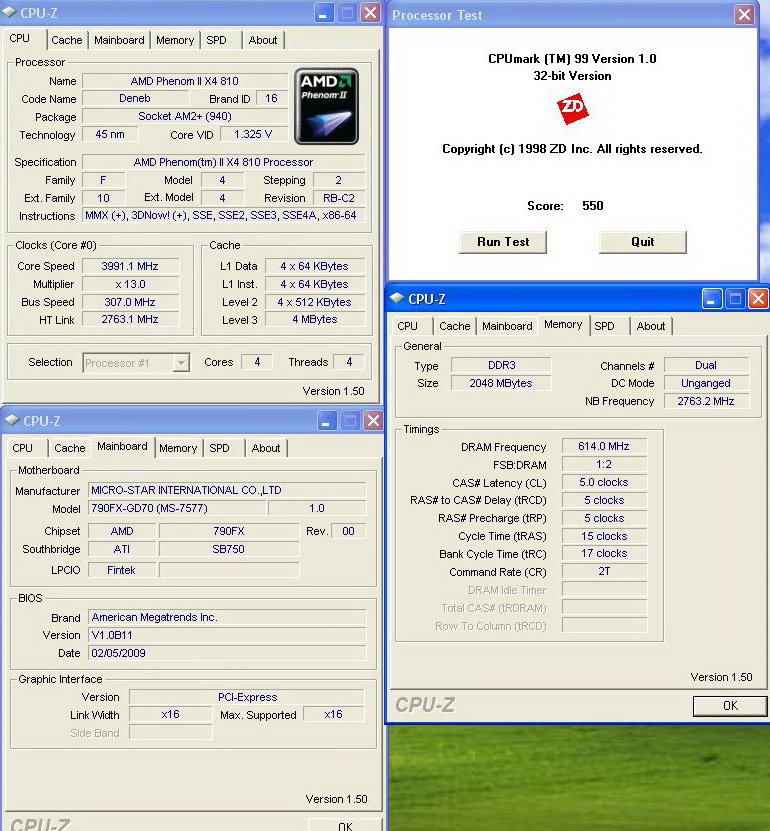The image size is (770, 831).
Task: Click the Level 3 cache value 4 MBytes
Action: 315,320
